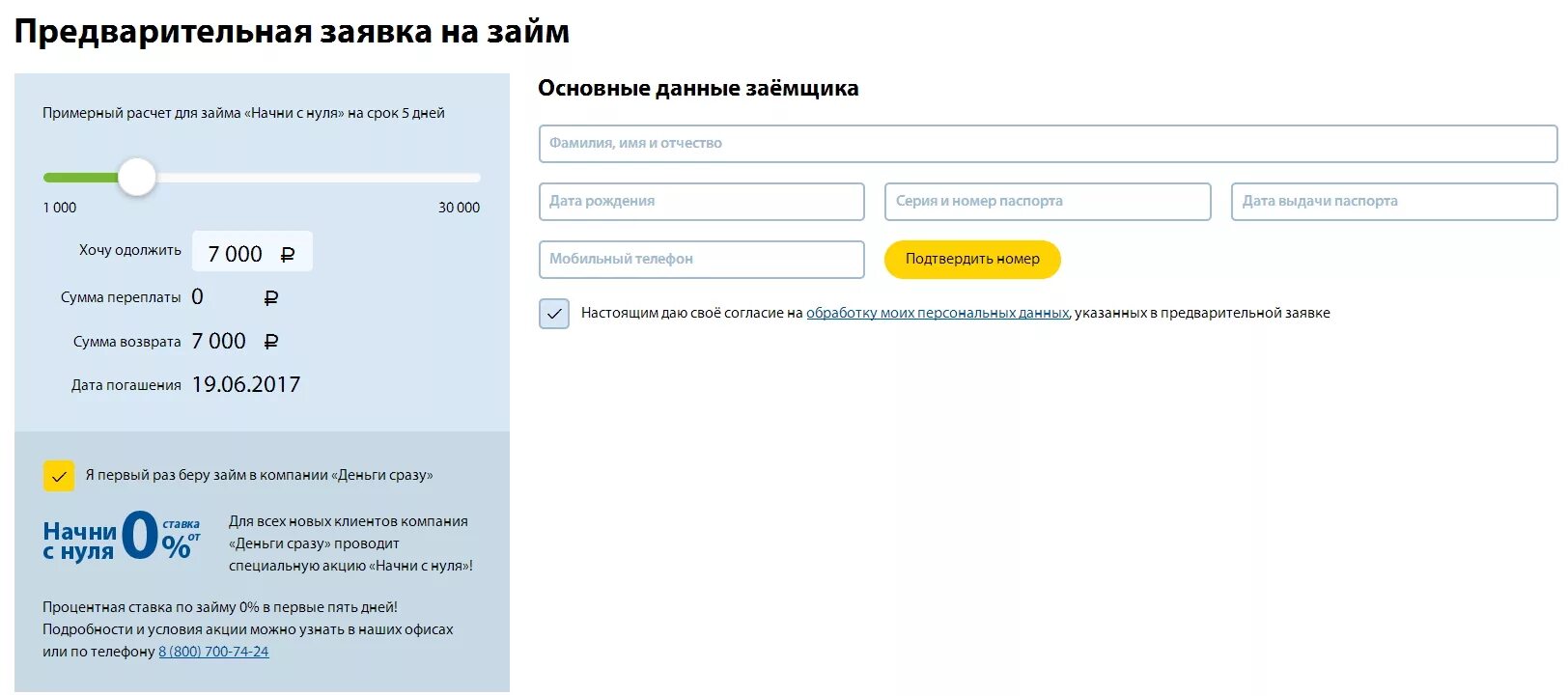1568x696 pixels.
Task: Open the обработку моих персональных данных link
Action: tap(938, 313)
